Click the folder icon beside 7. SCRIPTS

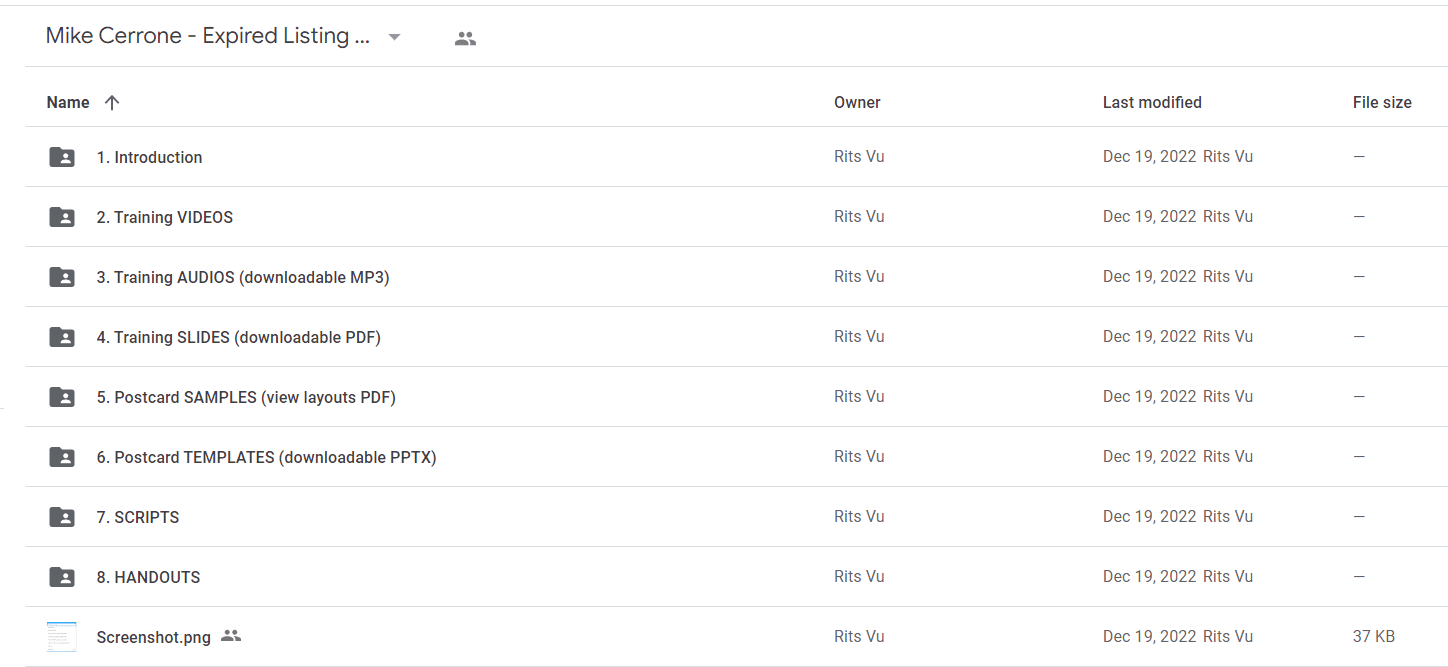click(62, 517)
